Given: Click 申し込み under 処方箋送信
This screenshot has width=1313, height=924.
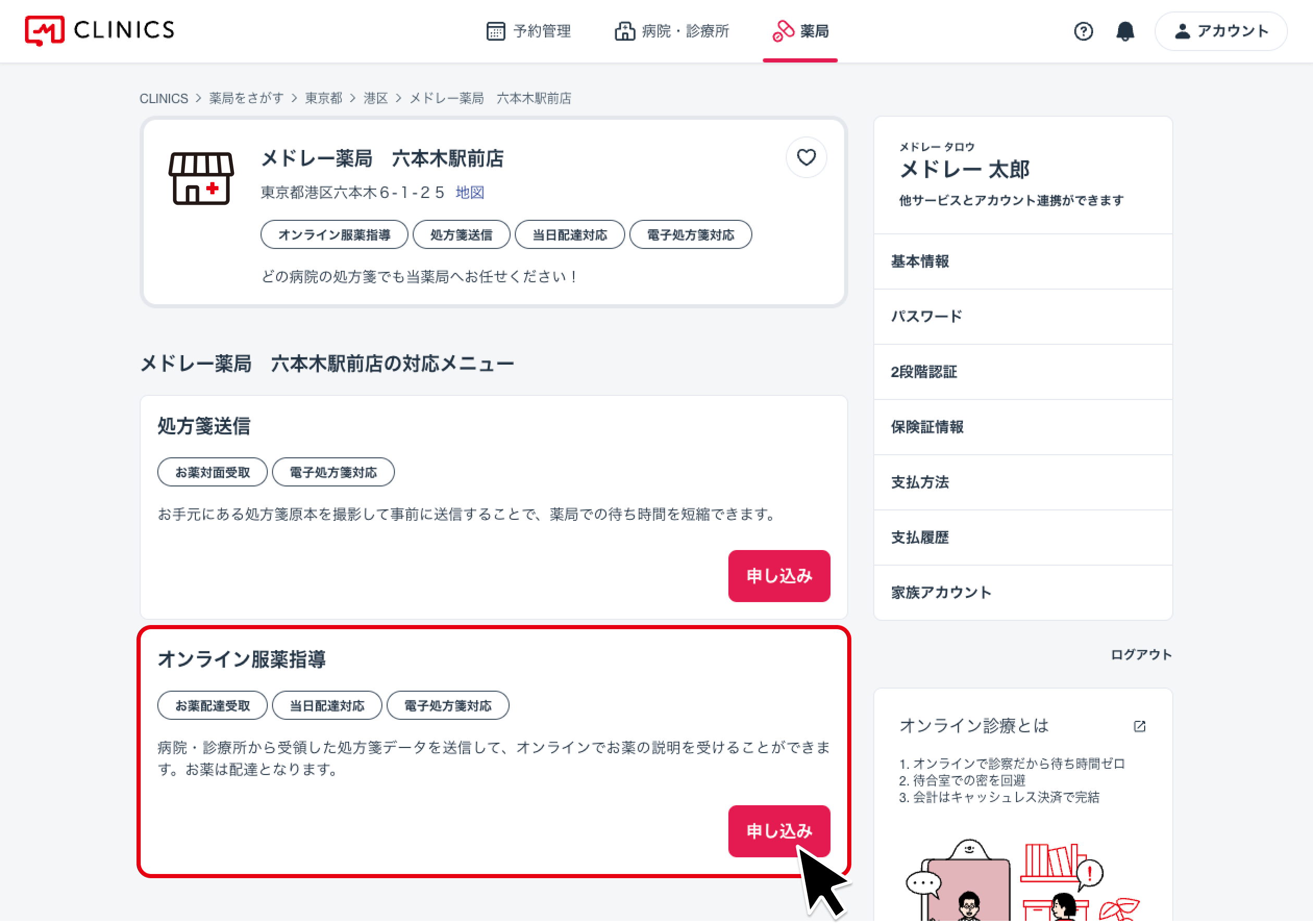Looking at the screenshot, I should point(779,576).
